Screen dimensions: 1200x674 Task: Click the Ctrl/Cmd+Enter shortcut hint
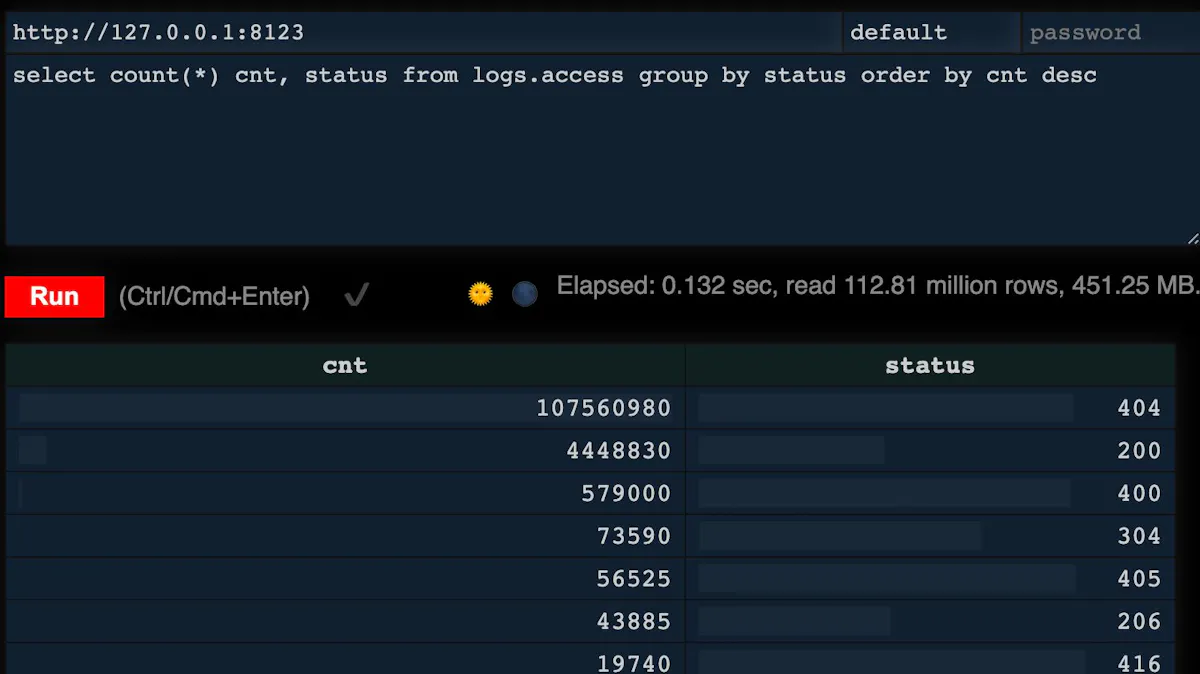[x=213, y=296]
